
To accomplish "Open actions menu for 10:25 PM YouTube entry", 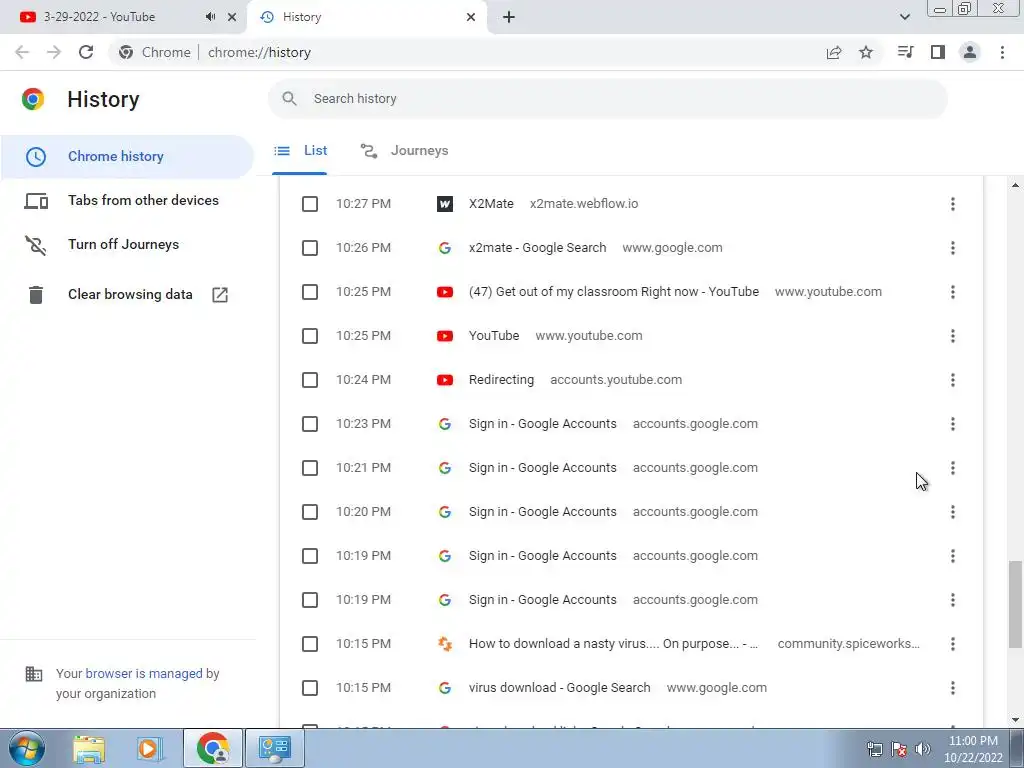I will pyautogui.click(x=953, y=336).
